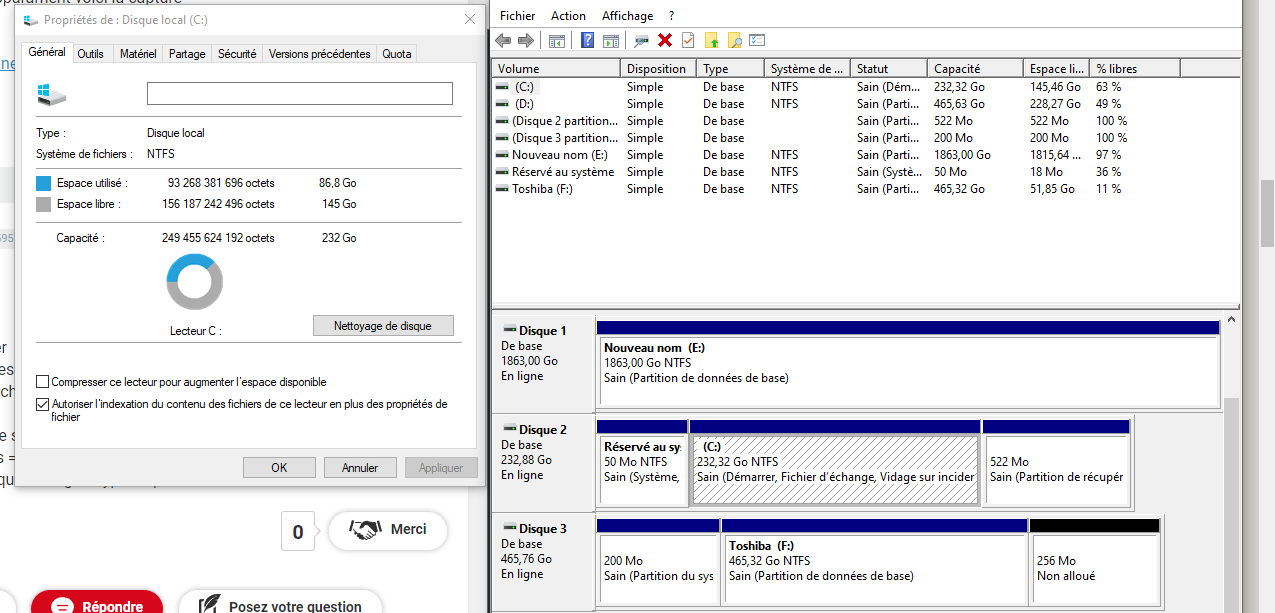Select the 522 Mo recovery partition block
1275x613 pixels.
pyautogui.click(x=1056, y=469)
